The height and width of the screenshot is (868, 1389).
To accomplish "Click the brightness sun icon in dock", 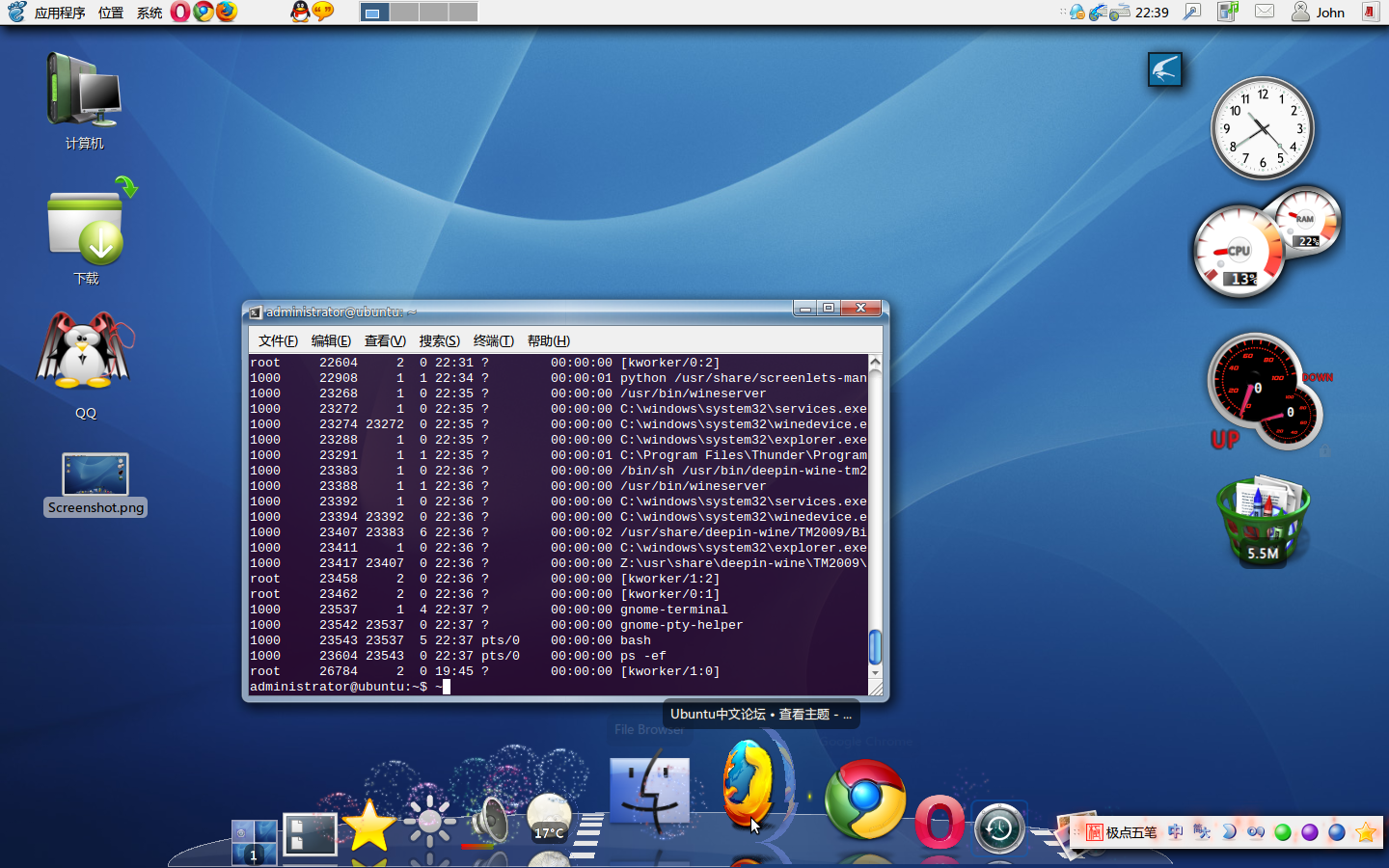I will click(x=429, y=823).
